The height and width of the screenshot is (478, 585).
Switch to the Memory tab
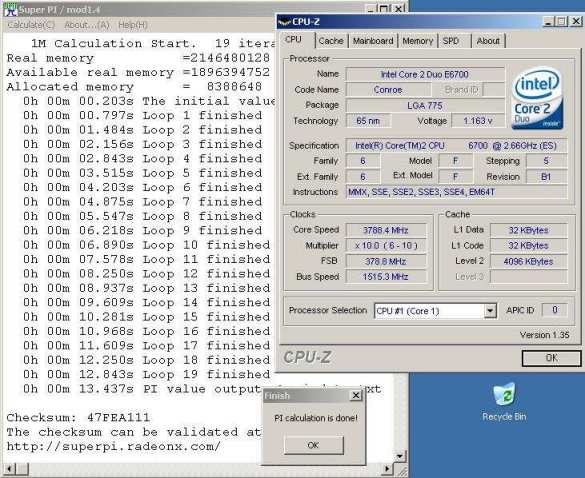417,41
